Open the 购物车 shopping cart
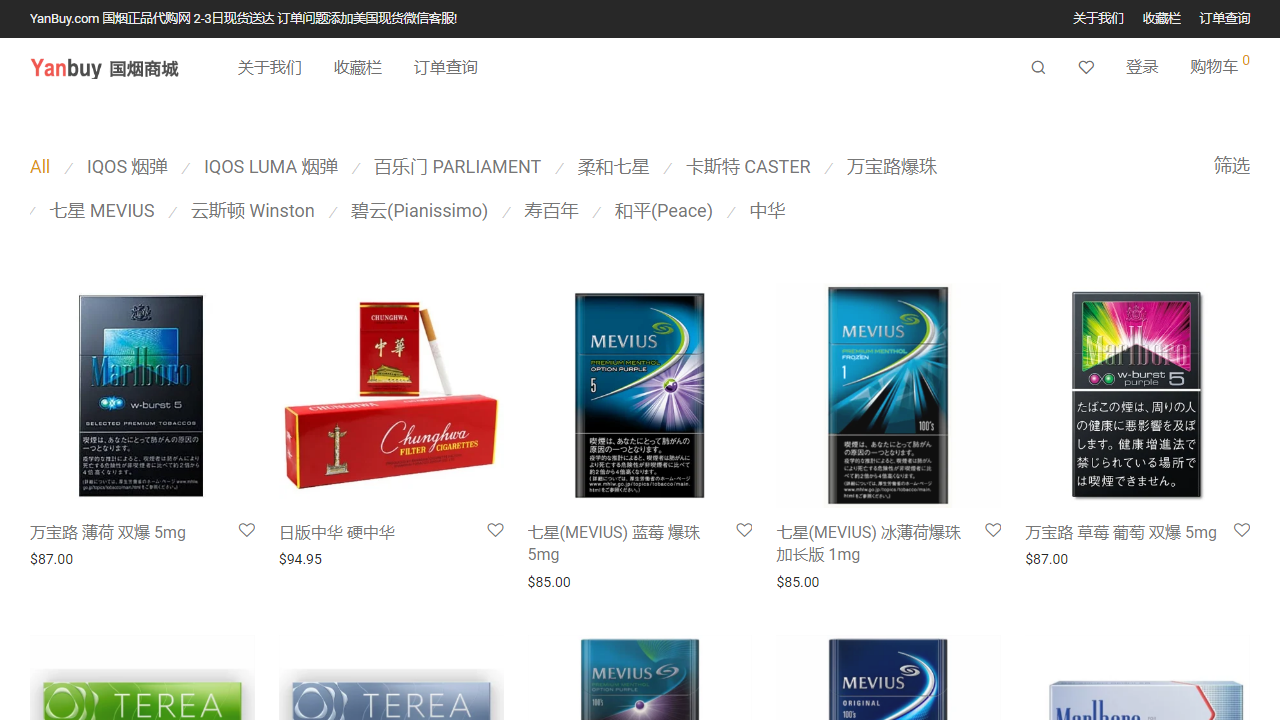1280x720 pixels. 1219,67
